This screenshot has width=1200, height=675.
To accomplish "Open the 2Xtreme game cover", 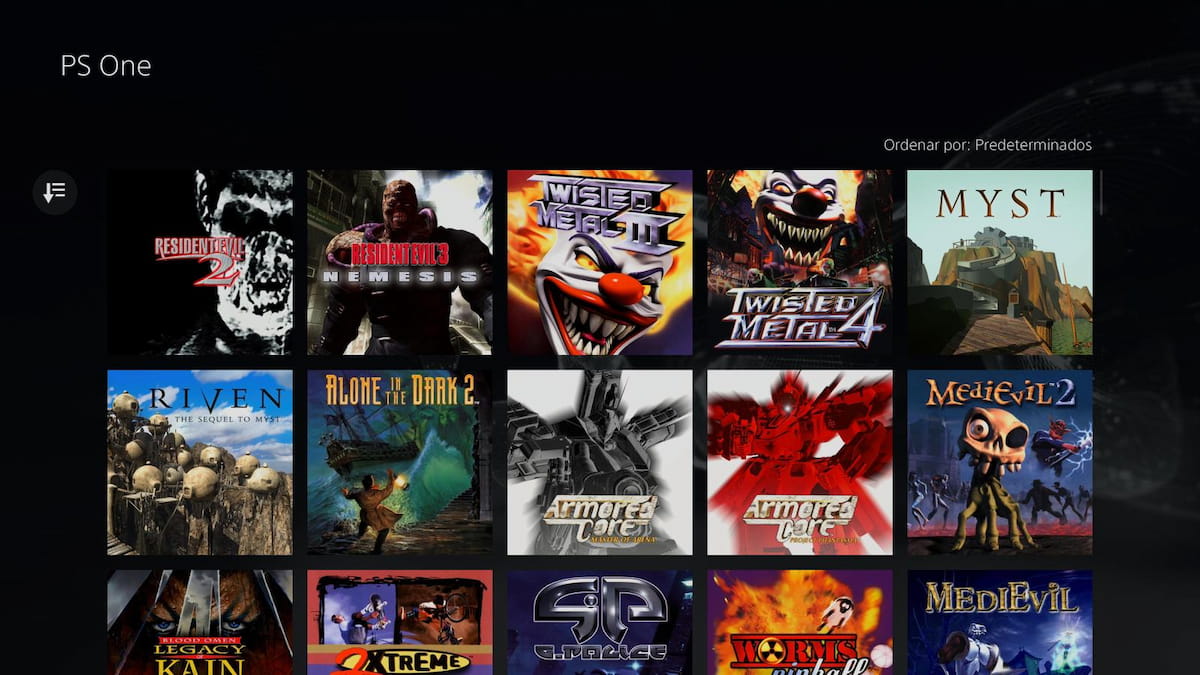I will click(400, 623).
